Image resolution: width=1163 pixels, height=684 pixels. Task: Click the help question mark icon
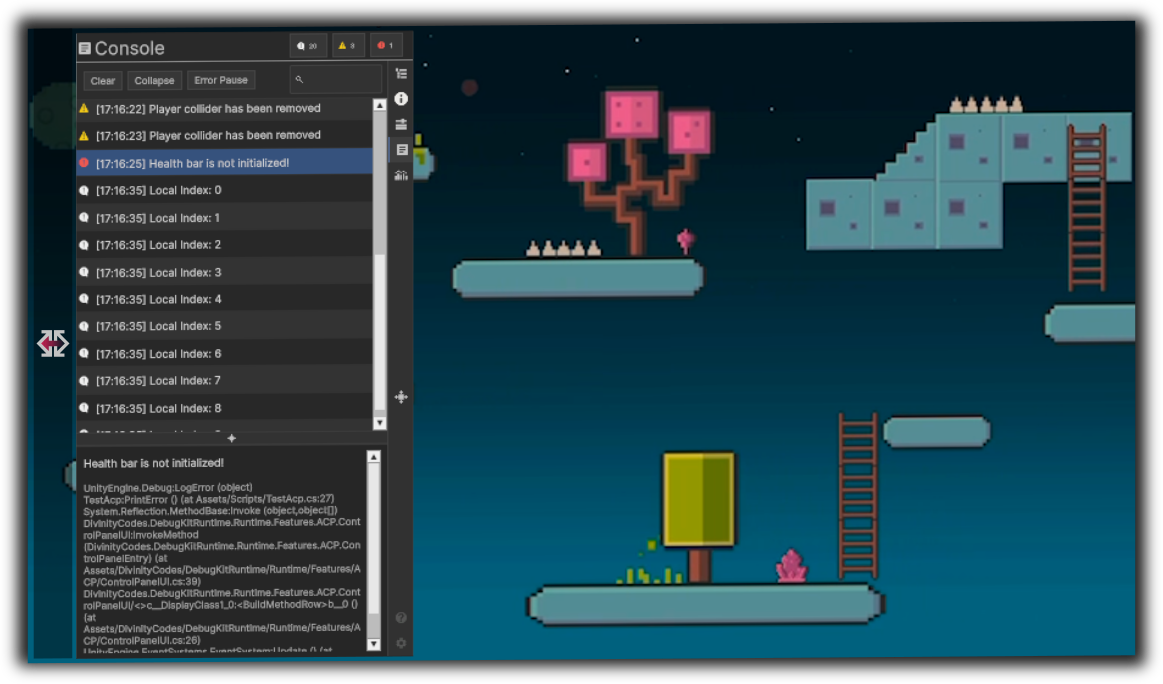[x=401, y=618]
